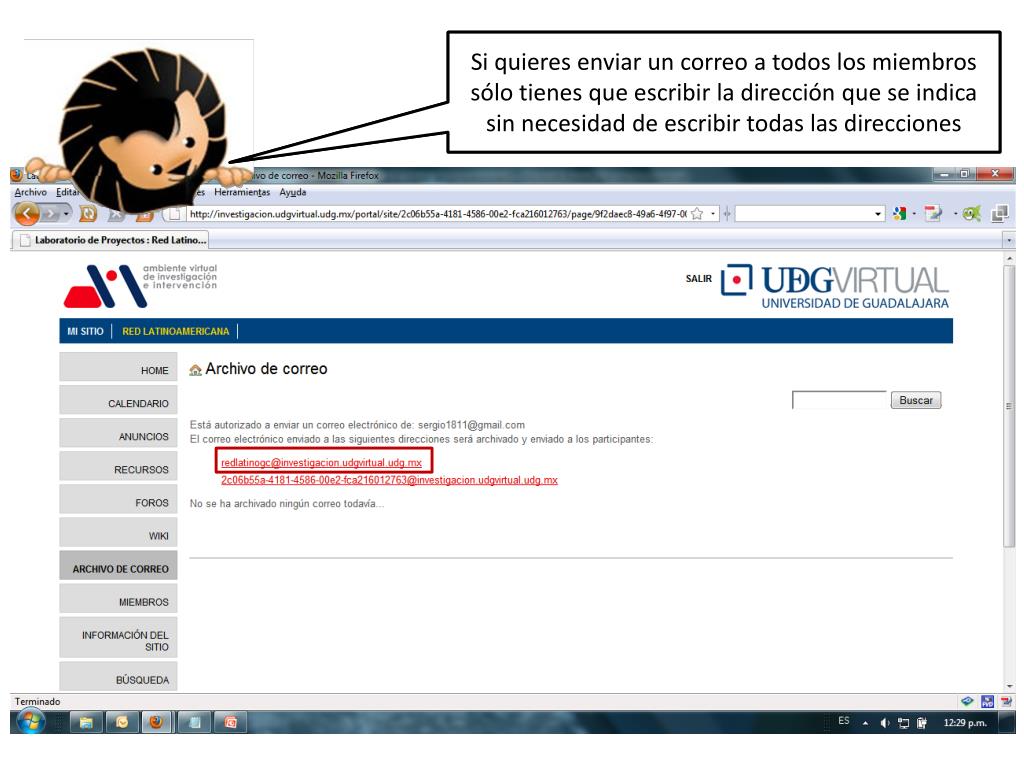Click the mail archive search field

coord(839,400)
